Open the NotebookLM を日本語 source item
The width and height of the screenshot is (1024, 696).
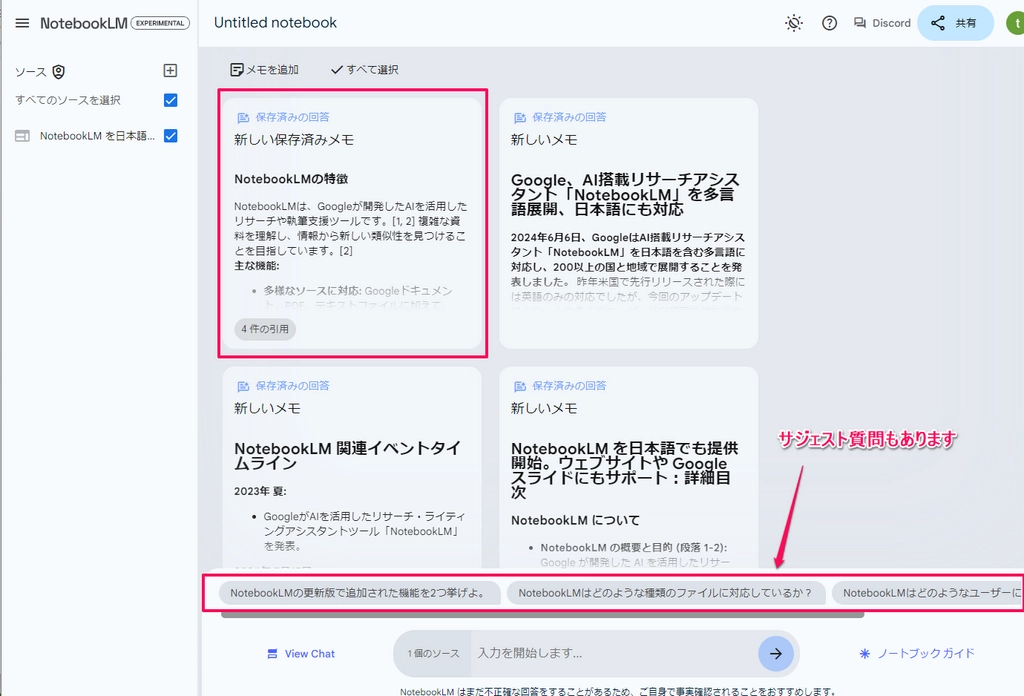point(97,136)
